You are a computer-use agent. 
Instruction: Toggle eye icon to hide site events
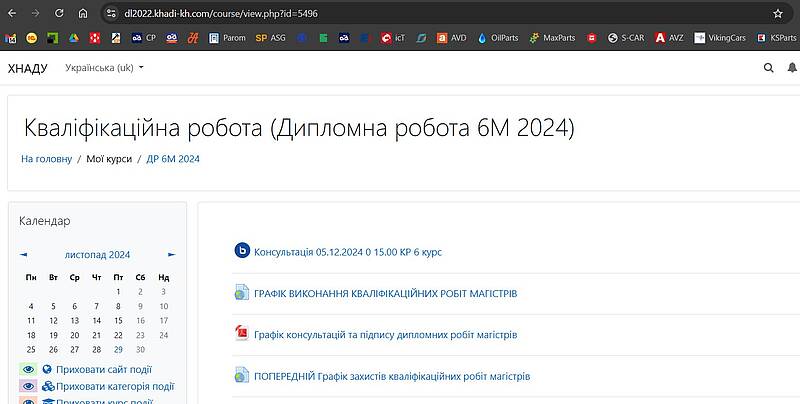pyautogui.click(x=28, y=369)
